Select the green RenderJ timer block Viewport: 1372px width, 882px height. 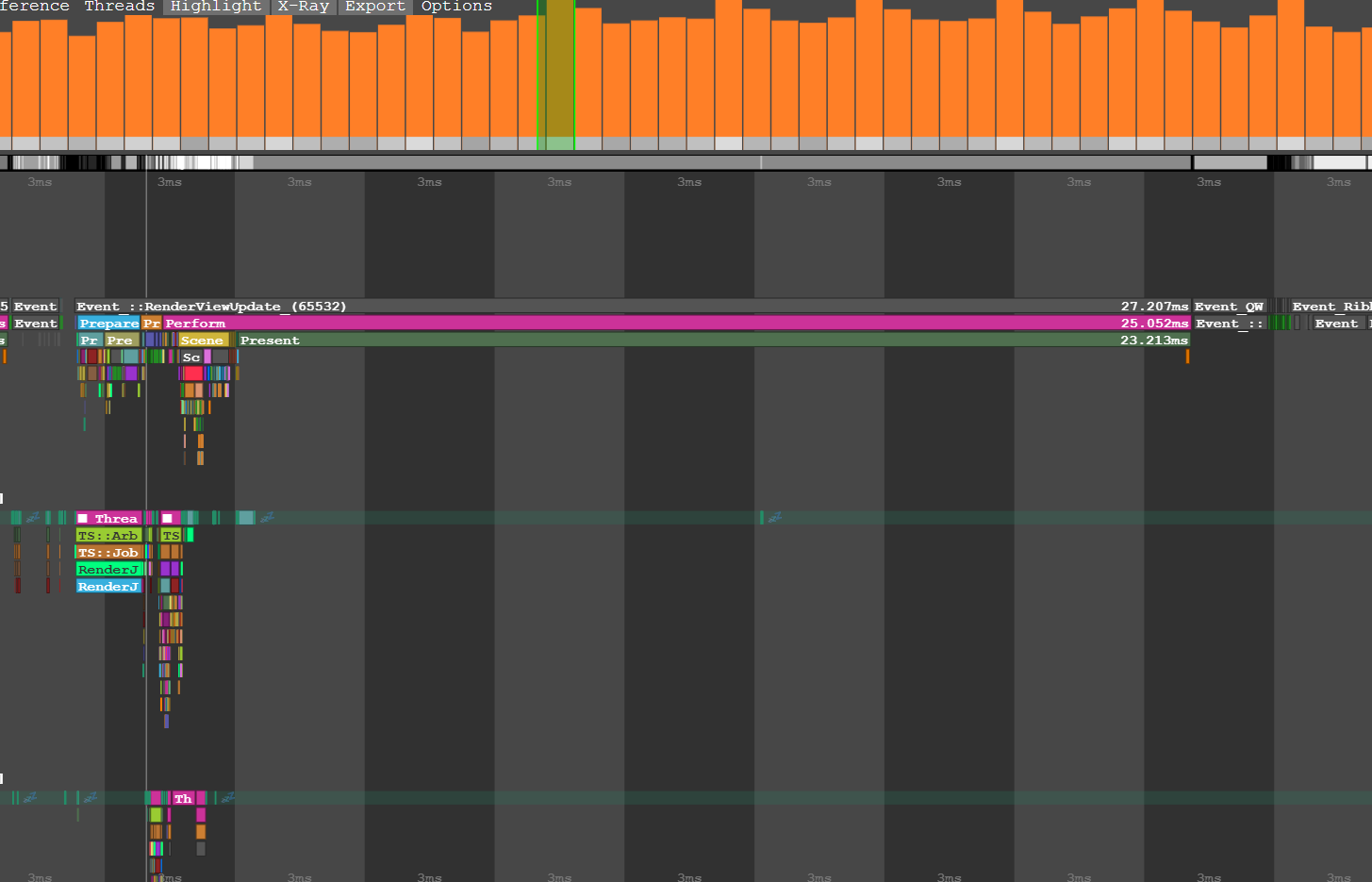tap(108, 570)
